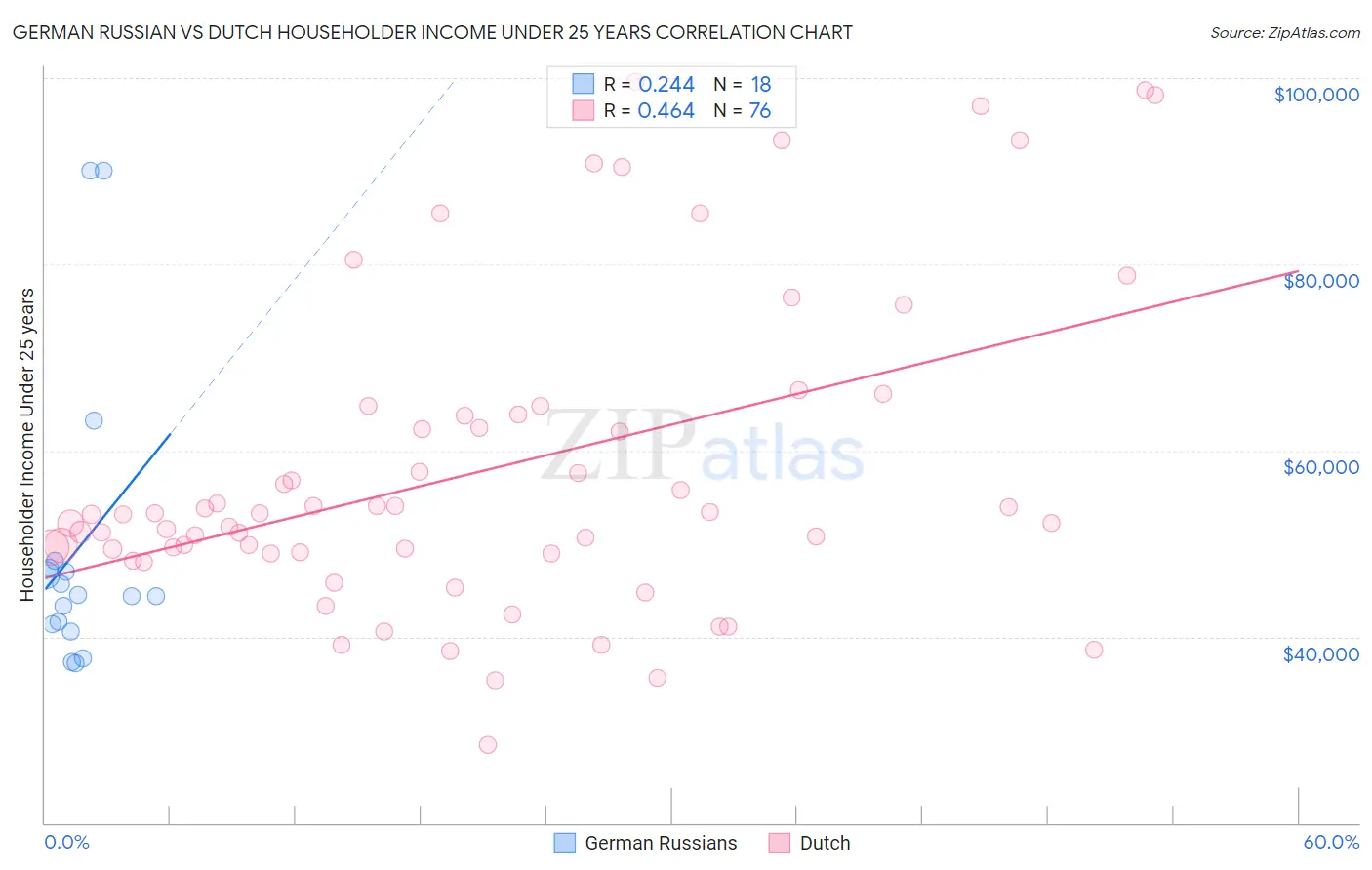Toggle the Dutch series legend label
This screenshot has width=1372, height=870.
pyautogui.click(x=825, y=843)
